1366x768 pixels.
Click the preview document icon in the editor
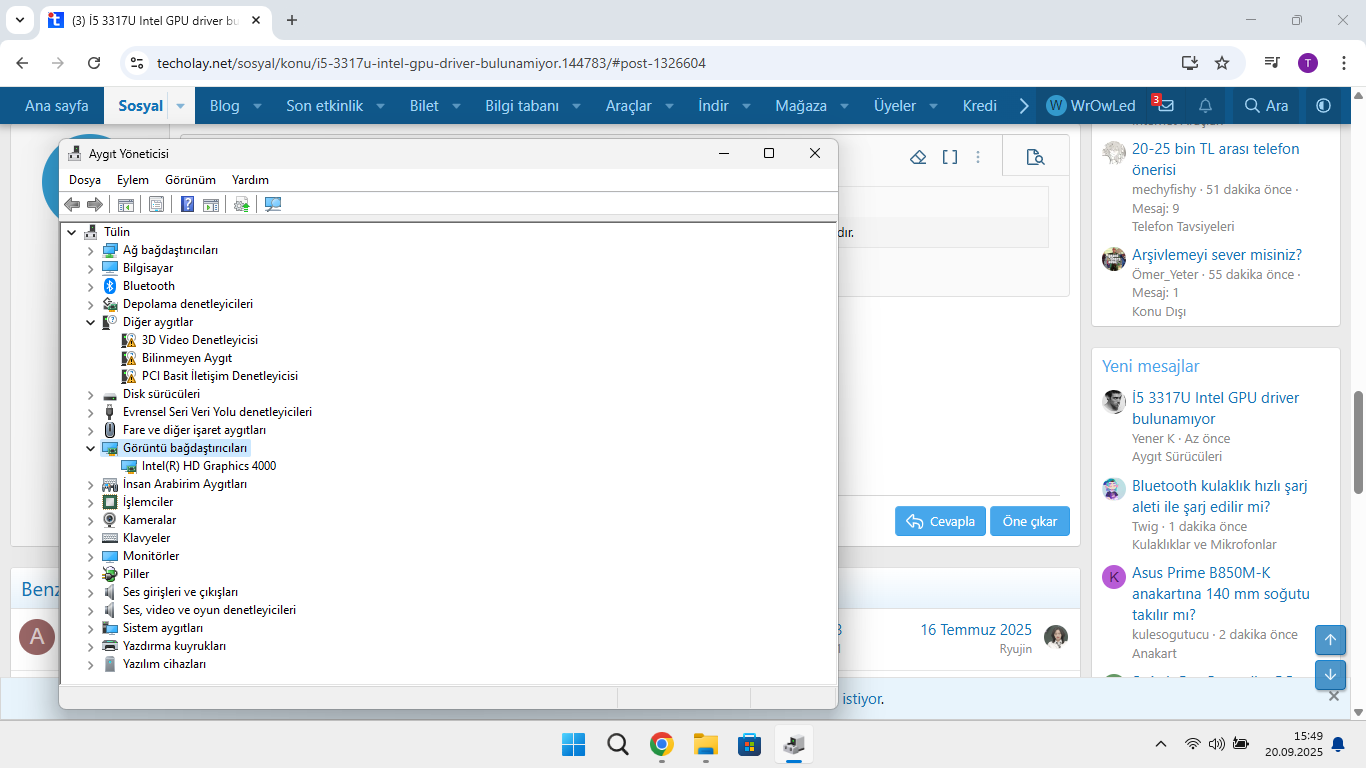coord(1035,157)
